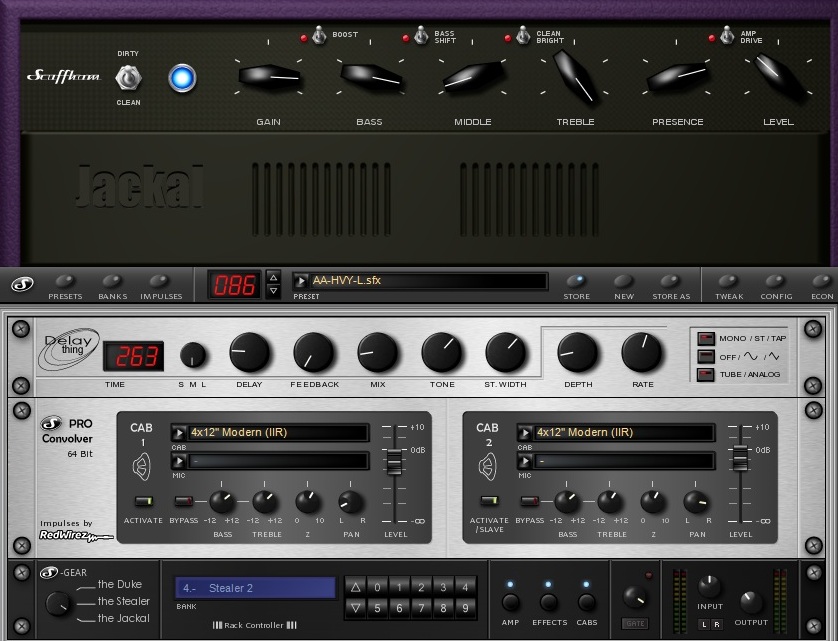Viewport: 838px width, 641px height.
Task: Click the St. Width knob
Action: tap(506, 353)
